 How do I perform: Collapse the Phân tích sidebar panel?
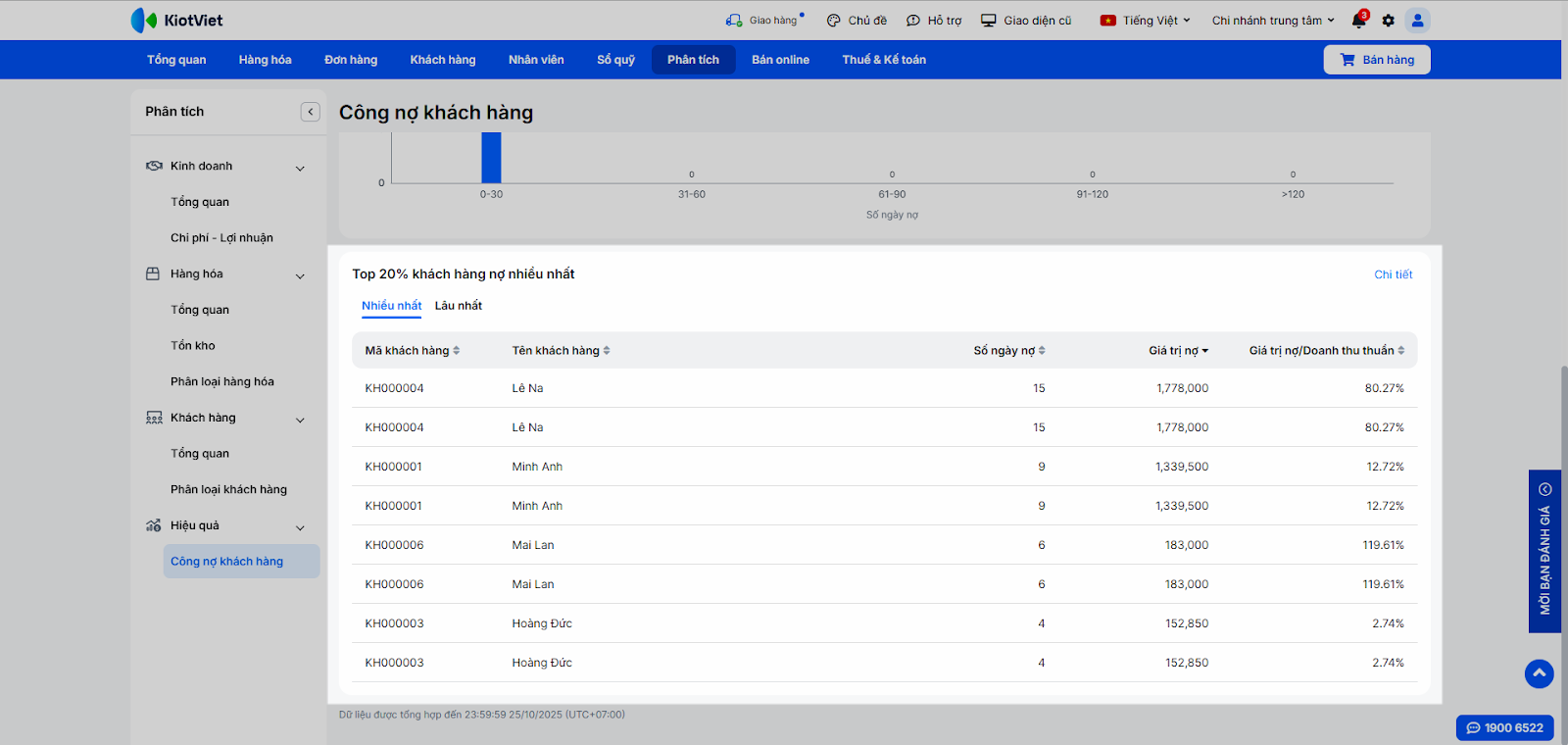(x=311, y=112)
